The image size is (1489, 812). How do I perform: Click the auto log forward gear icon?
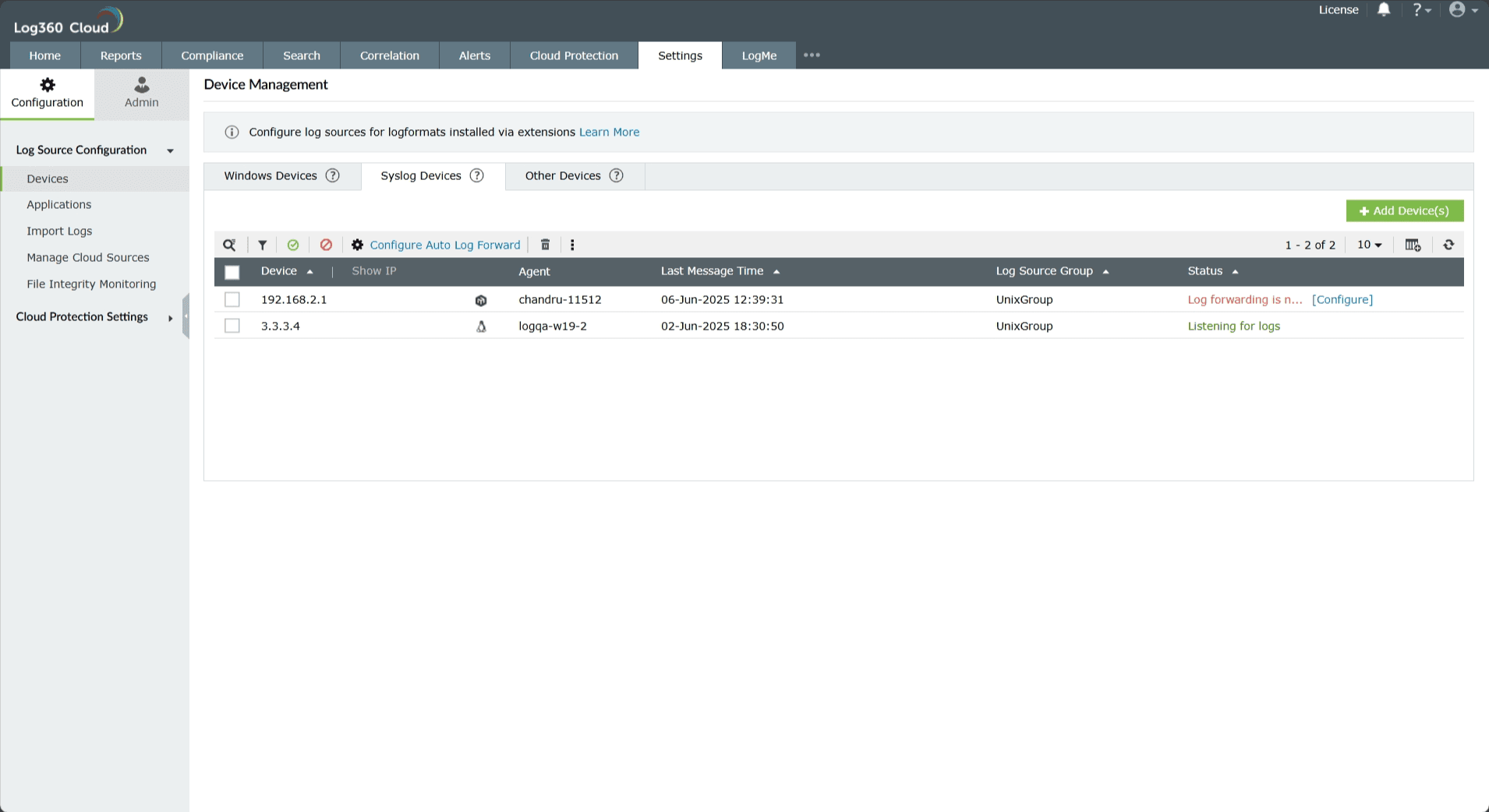point(357,245)
